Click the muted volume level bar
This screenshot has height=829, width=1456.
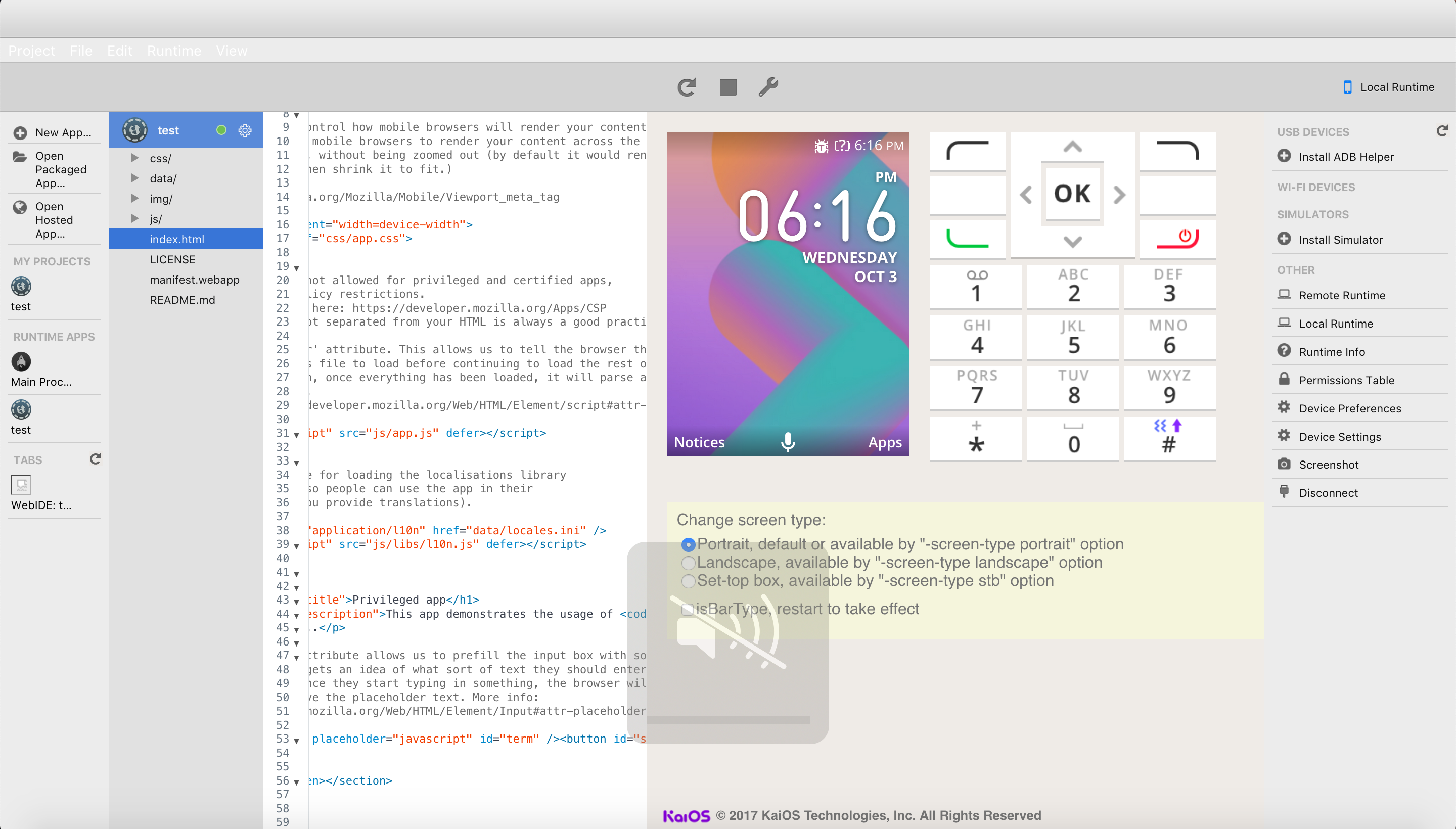tap(727, 720)
